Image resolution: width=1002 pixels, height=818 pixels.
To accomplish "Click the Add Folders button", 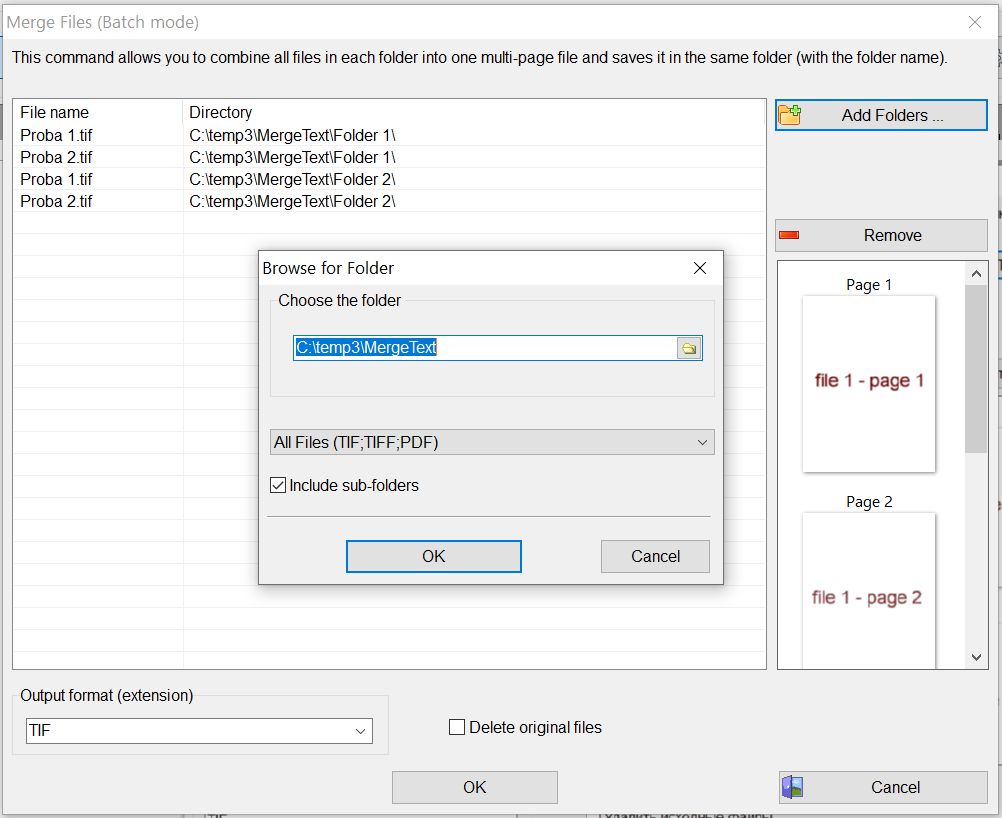I will [x=881, y=115].
